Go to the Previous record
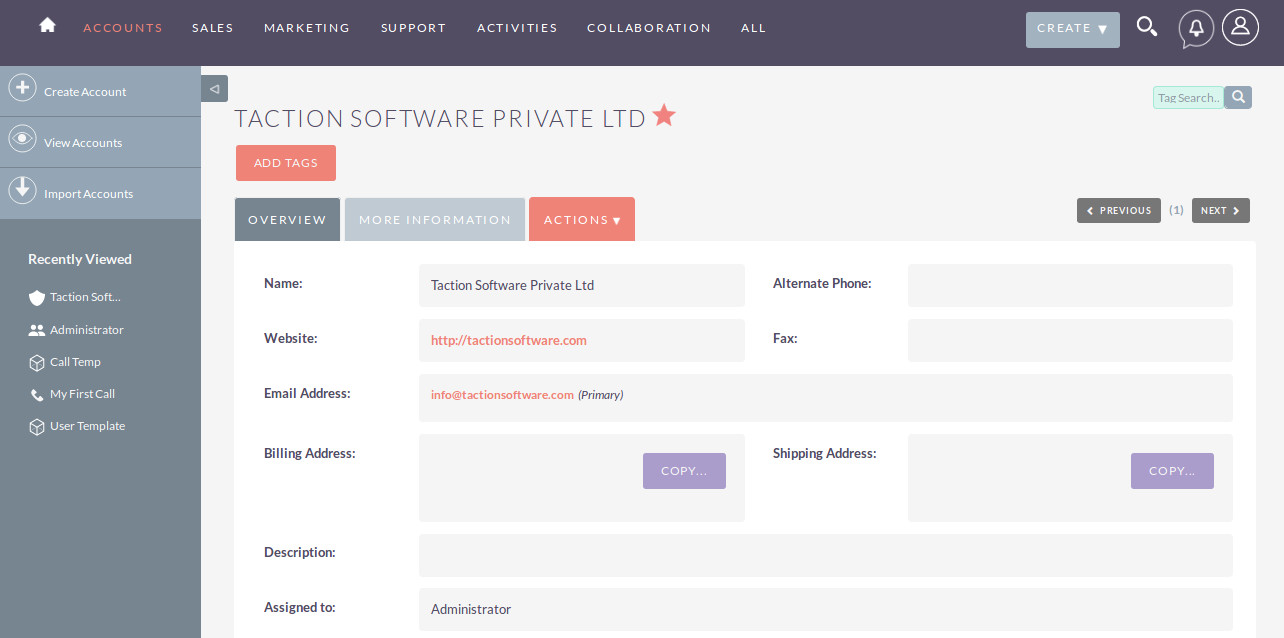Viewport: 1284px width, 638px height. tap(1119, 210)
